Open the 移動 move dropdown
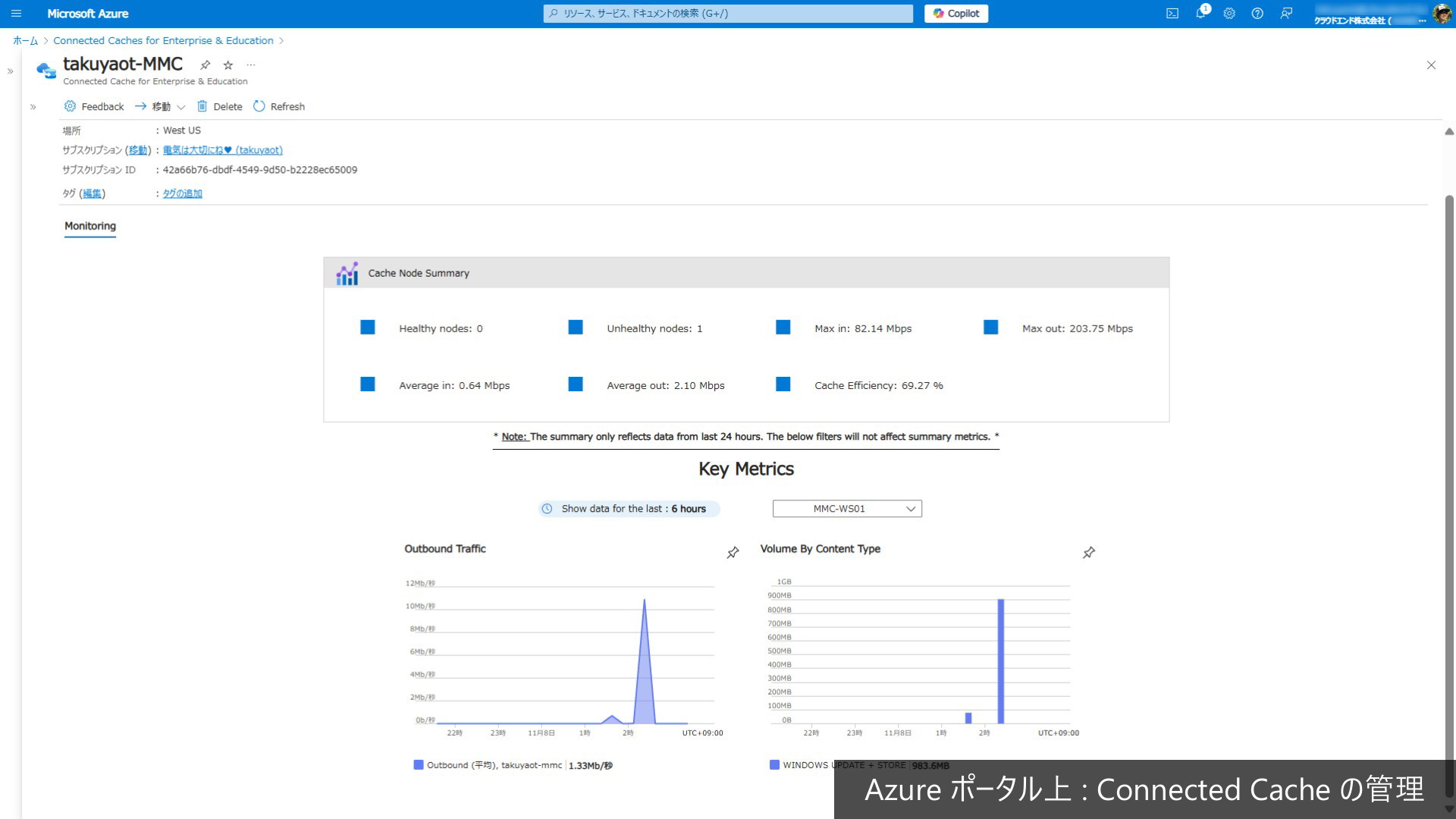 (x=160, y=106)
